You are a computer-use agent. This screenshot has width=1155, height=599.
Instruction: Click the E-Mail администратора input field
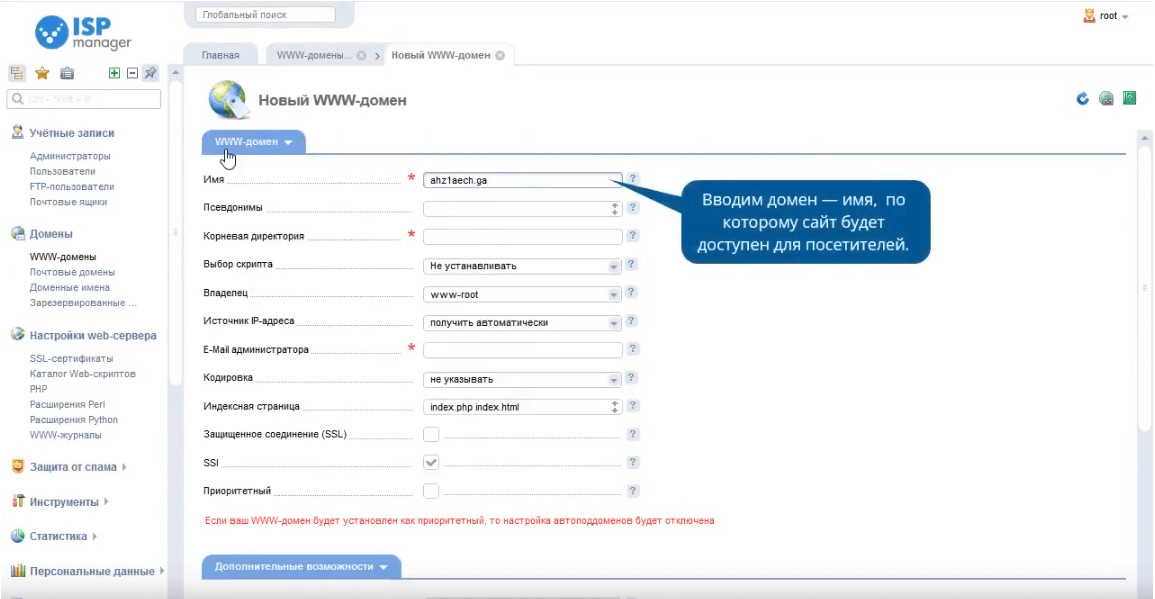(522, 350)
